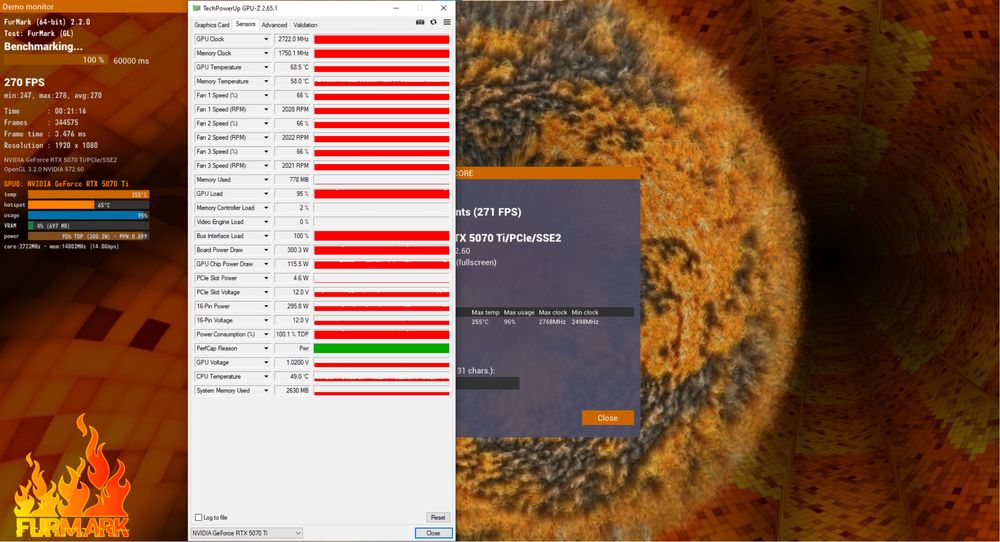Click the orange temp bar in FurMark monitor

coord(89,194)
